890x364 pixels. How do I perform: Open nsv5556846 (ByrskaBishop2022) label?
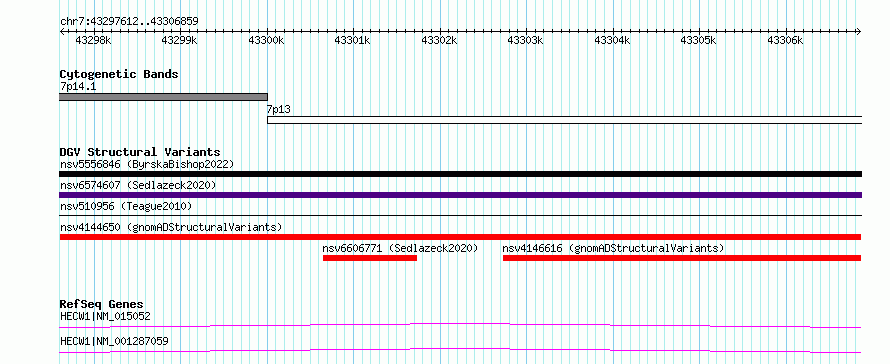pos(147,165)
